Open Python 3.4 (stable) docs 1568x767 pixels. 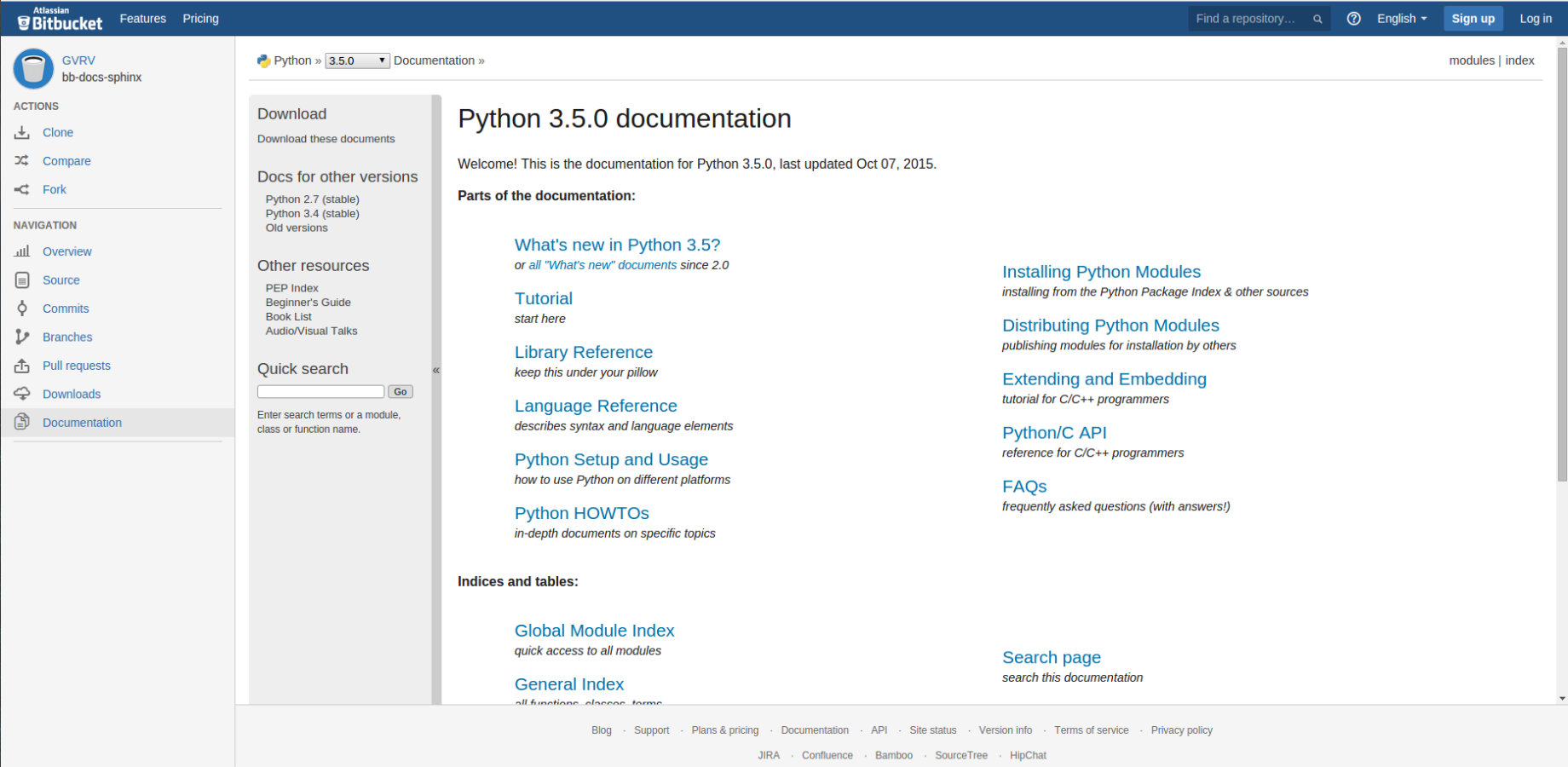coord(313,214)
